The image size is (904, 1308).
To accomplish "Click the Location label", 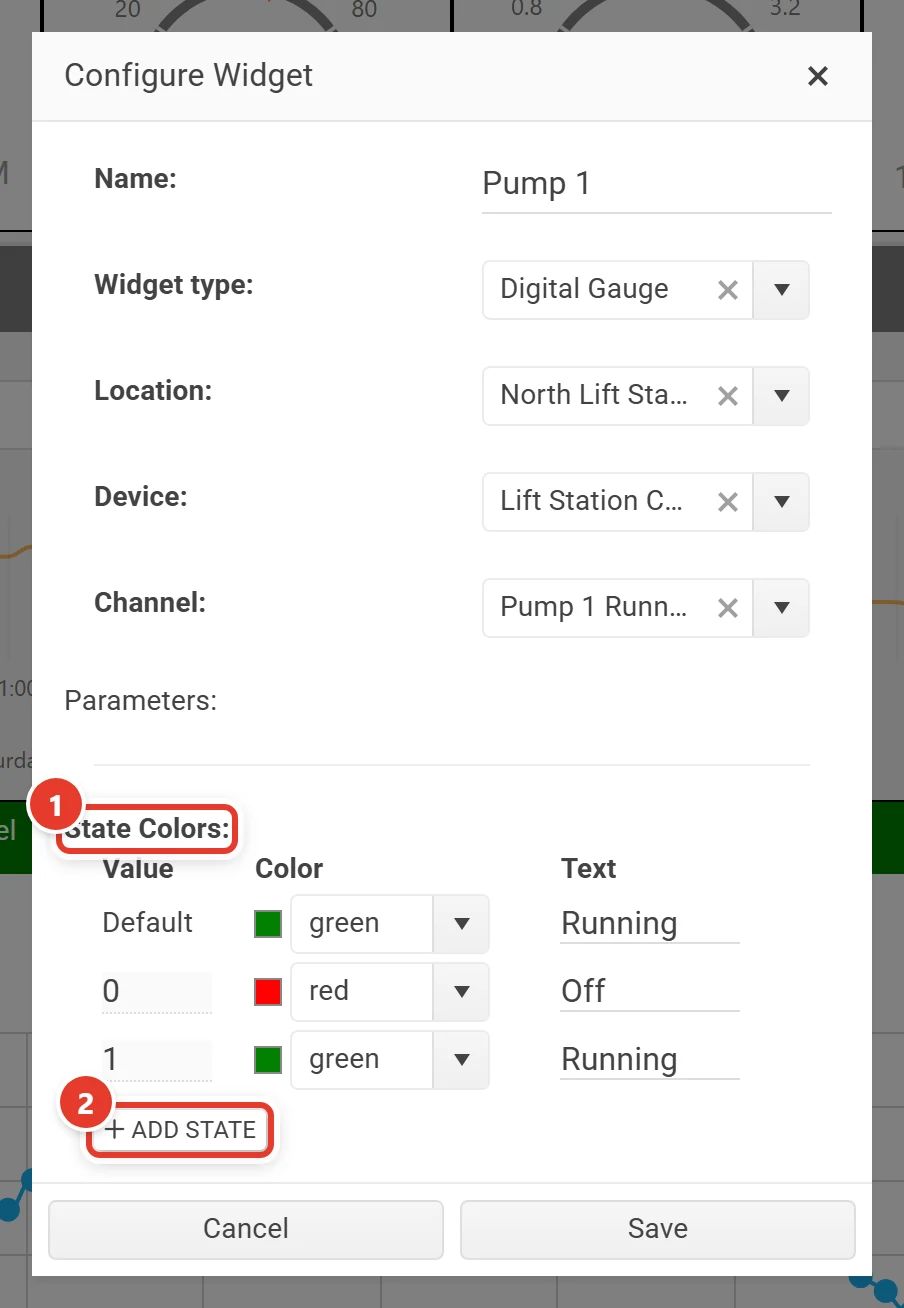I will pyautogui.click(x=153, y=390).
